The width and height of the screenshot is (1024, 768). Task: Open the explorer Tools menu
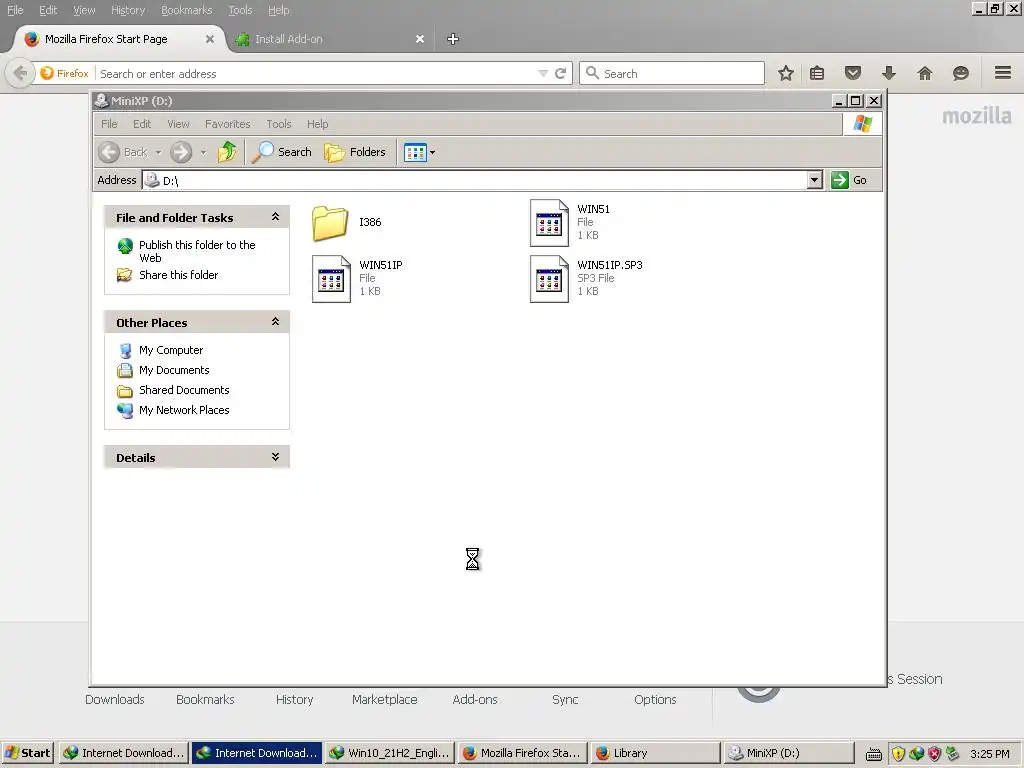pyautogui.click(x=279, y=124)
